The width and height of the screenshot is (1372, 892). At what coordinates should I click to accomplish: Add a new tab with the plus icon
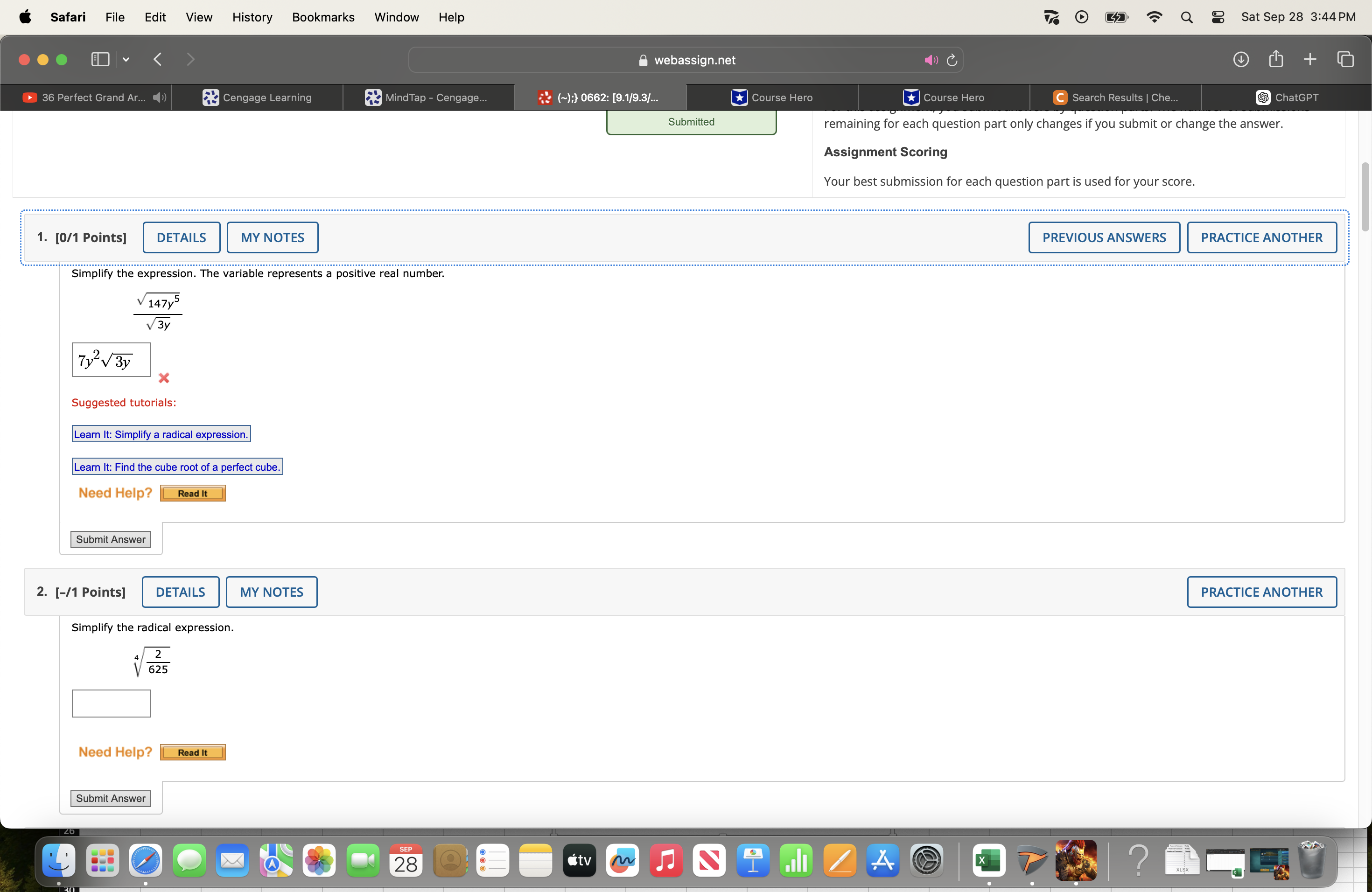pos(1310,59)
